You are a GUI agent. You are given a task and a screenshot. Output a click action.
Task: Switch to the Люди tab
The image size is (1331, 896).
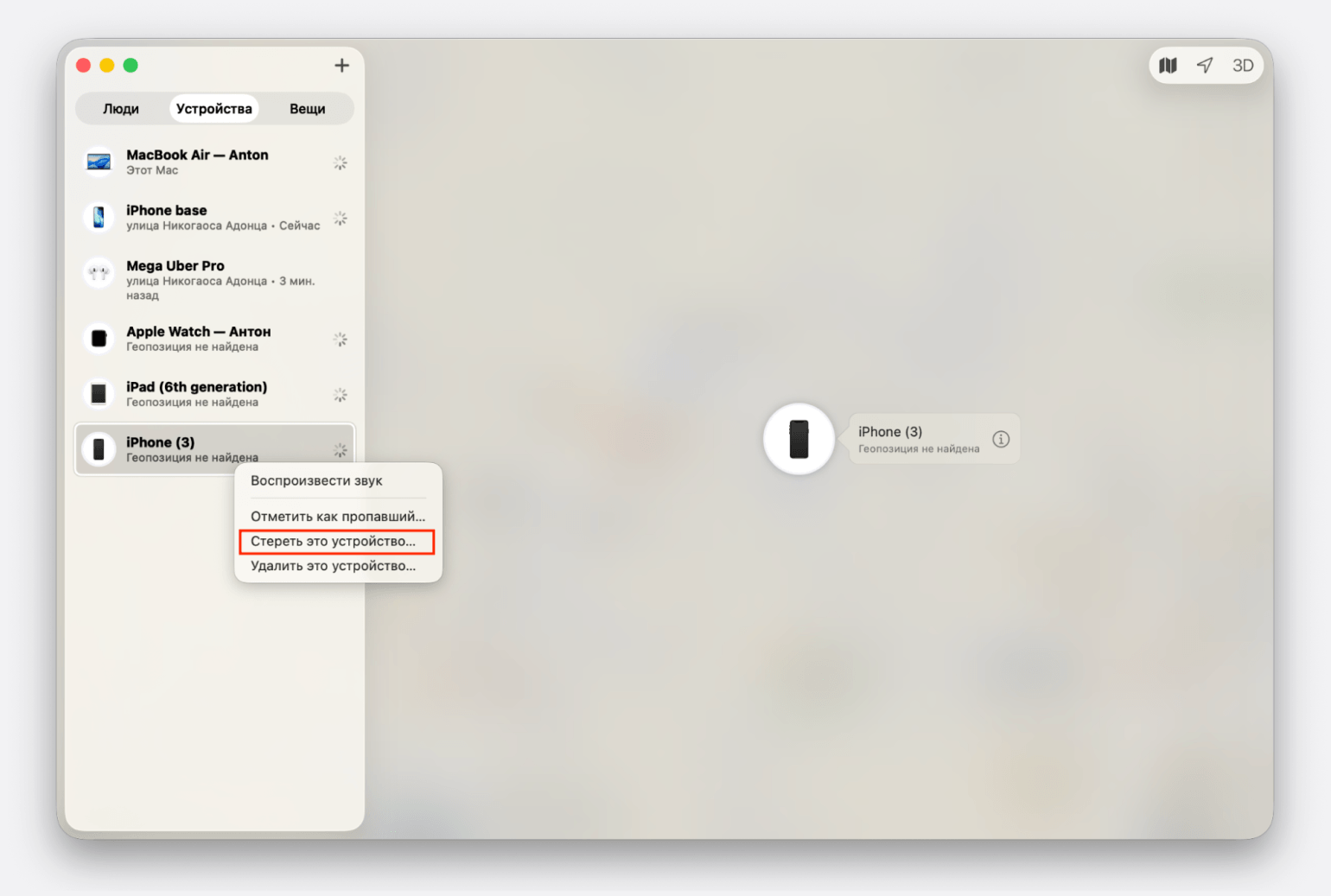click(x=121, y=109)
